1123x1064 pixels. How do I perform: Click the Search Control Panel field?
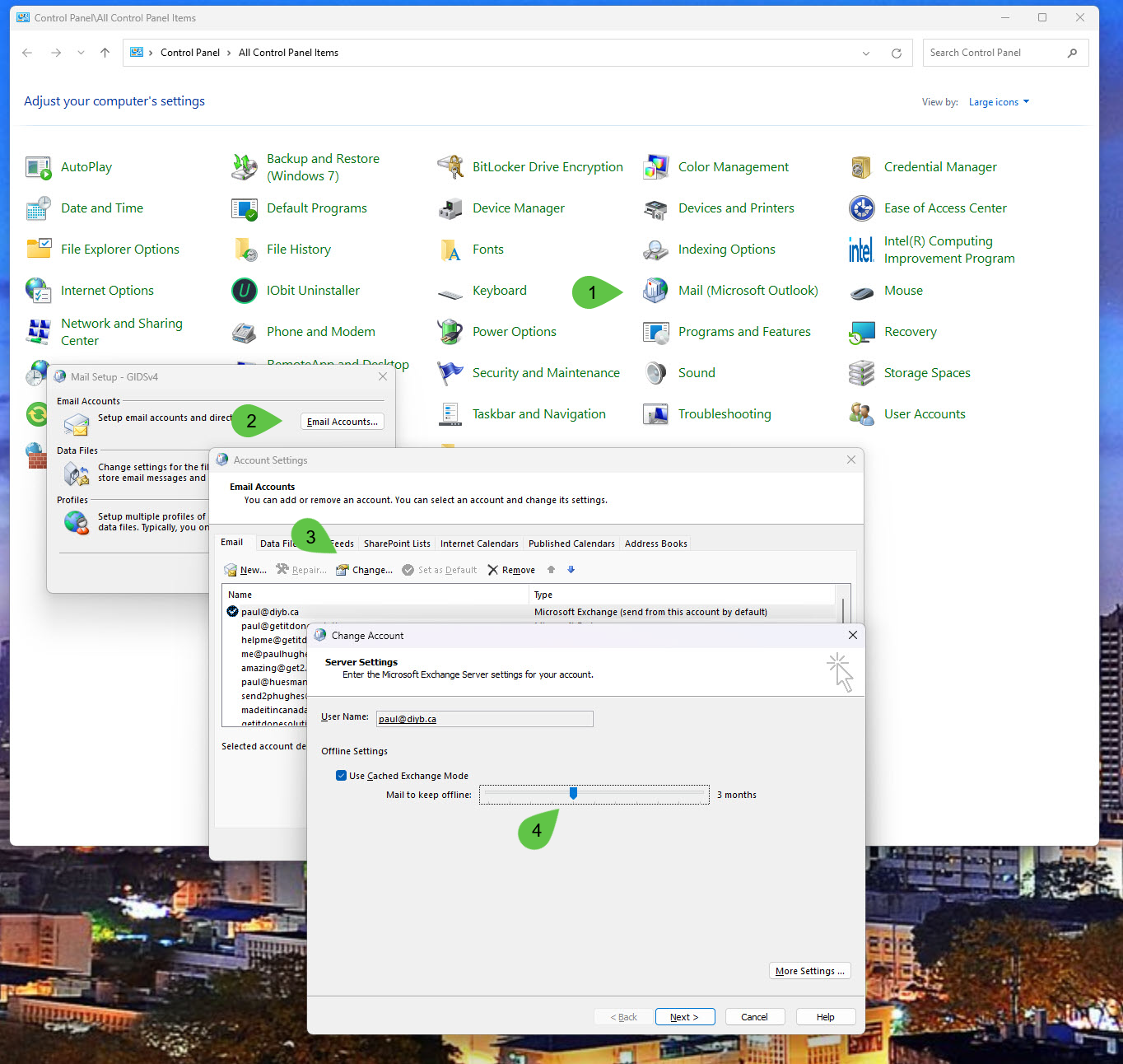[x=1006, y=53]
